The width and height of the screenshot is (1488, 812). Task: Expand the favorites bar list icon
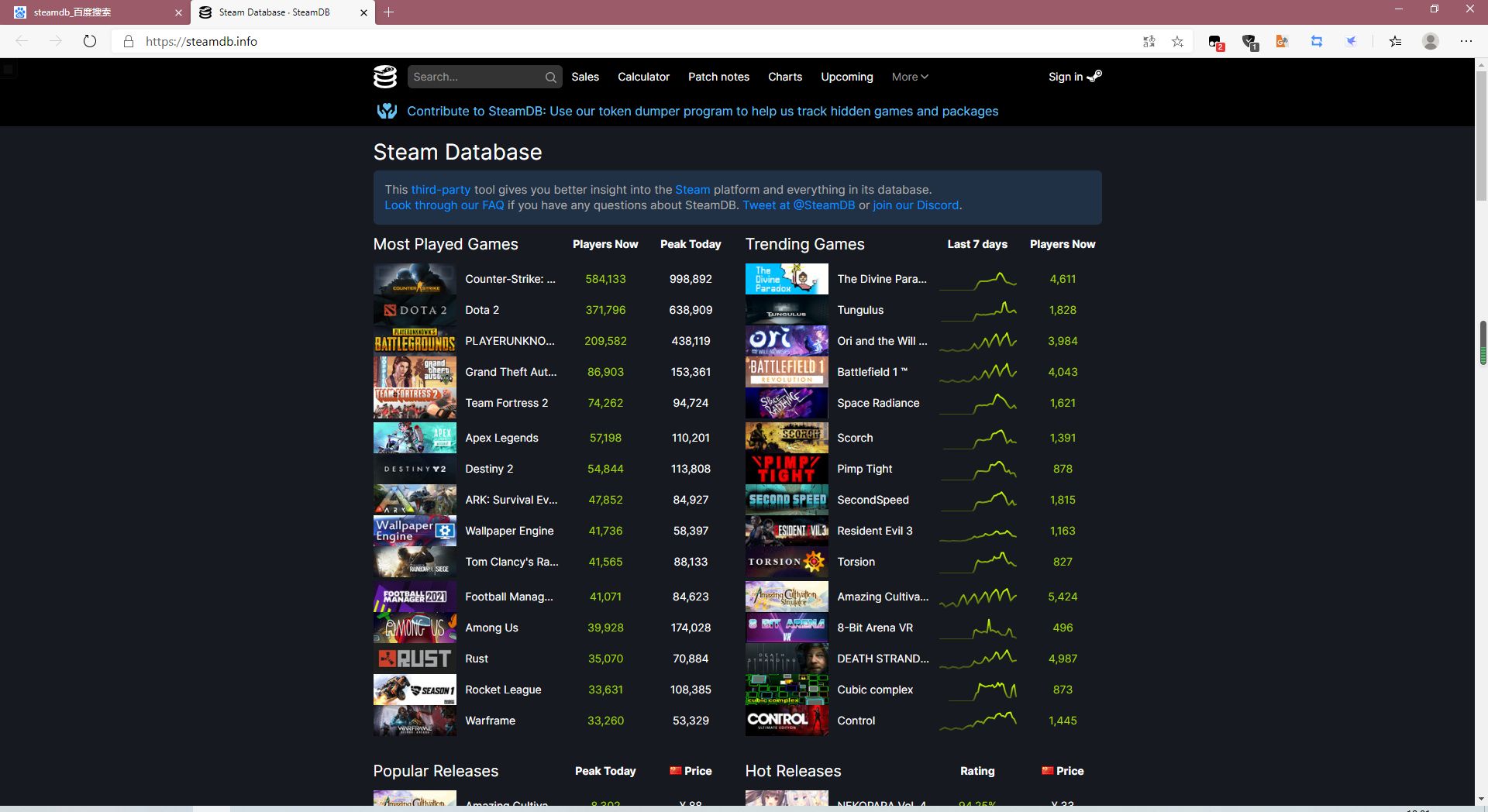1395,41
